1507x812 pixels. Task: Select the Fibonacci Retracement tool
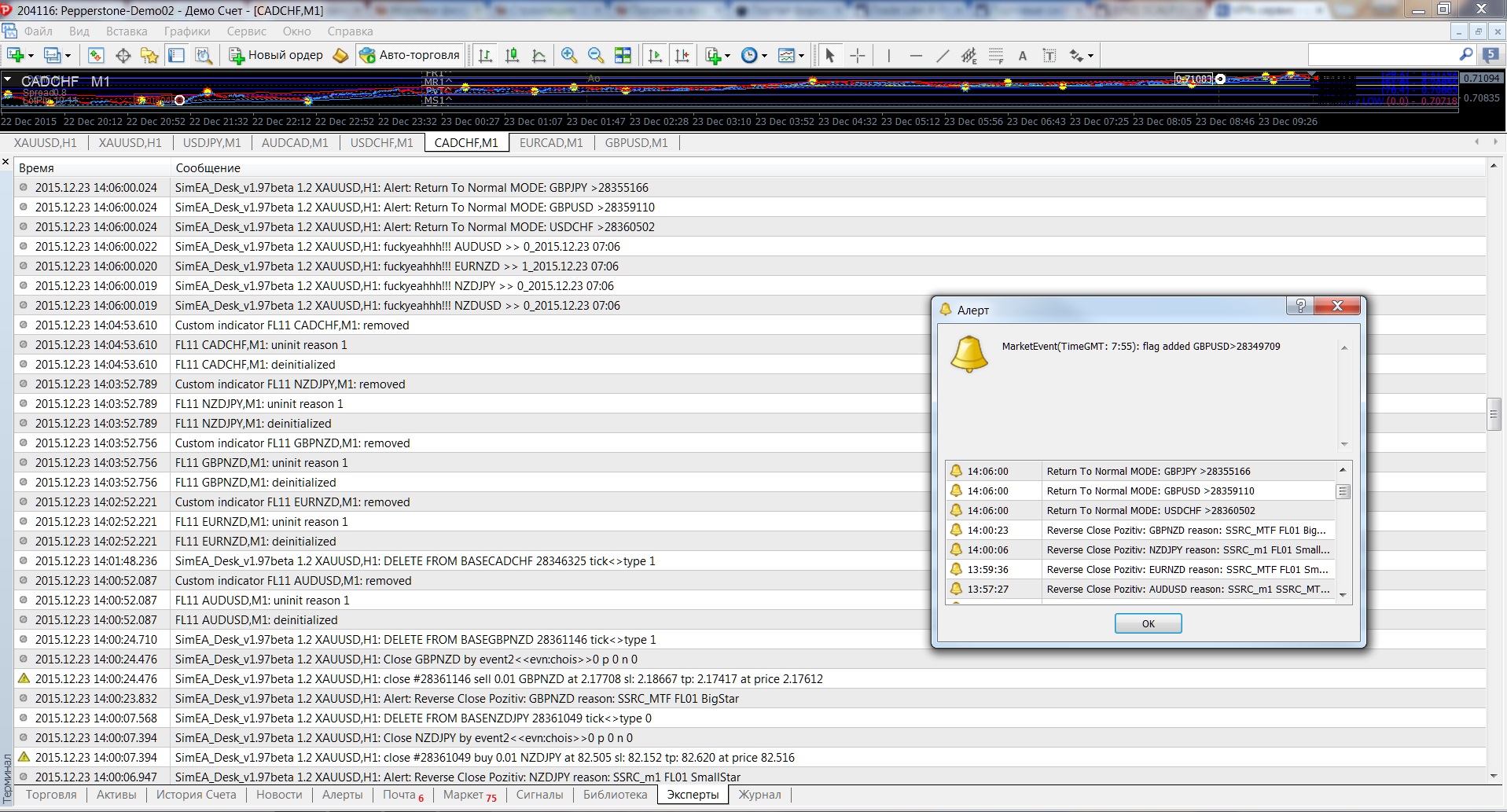[x=996, y=55]
